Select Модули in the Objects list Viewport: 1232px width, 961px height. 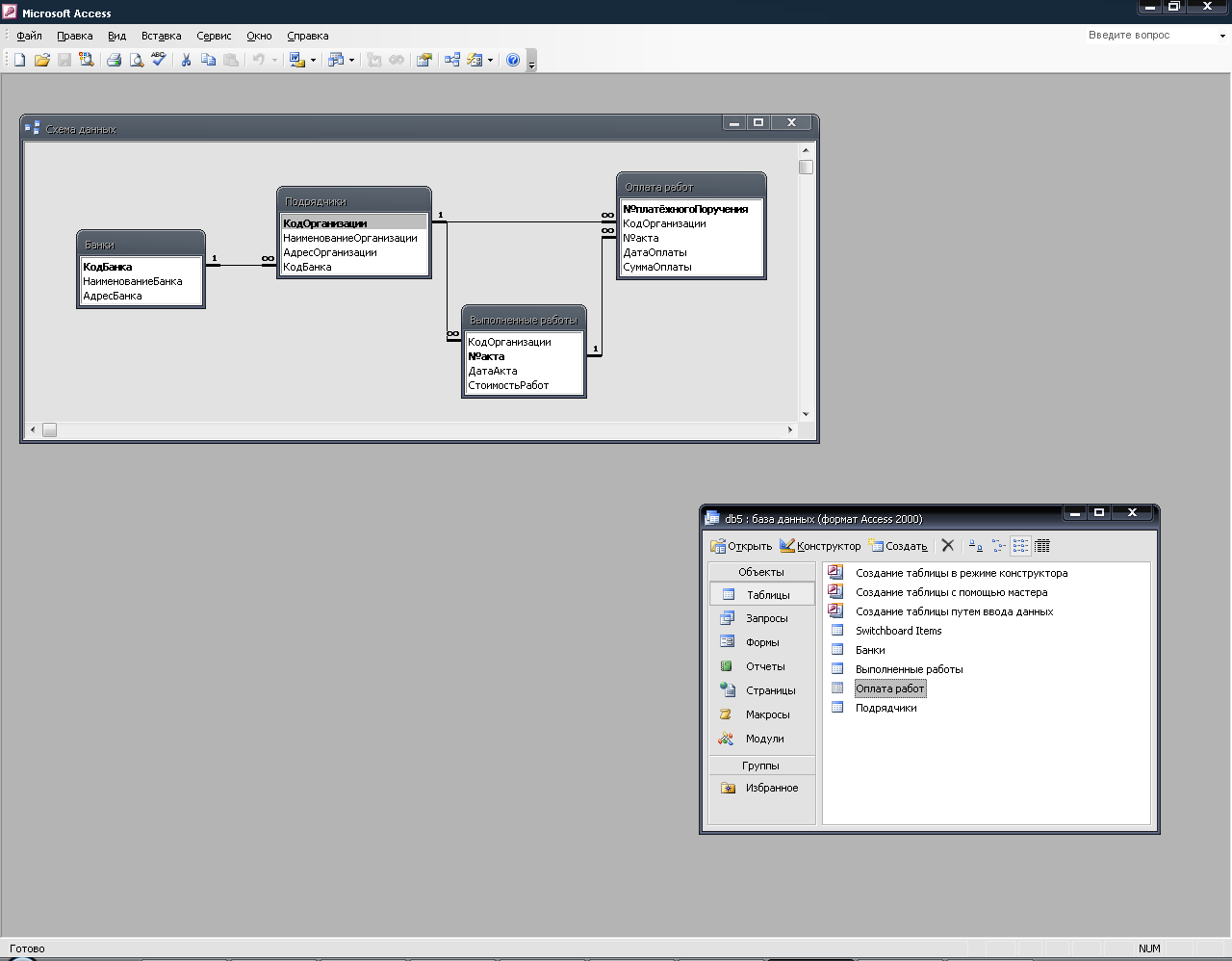(762, 739)
